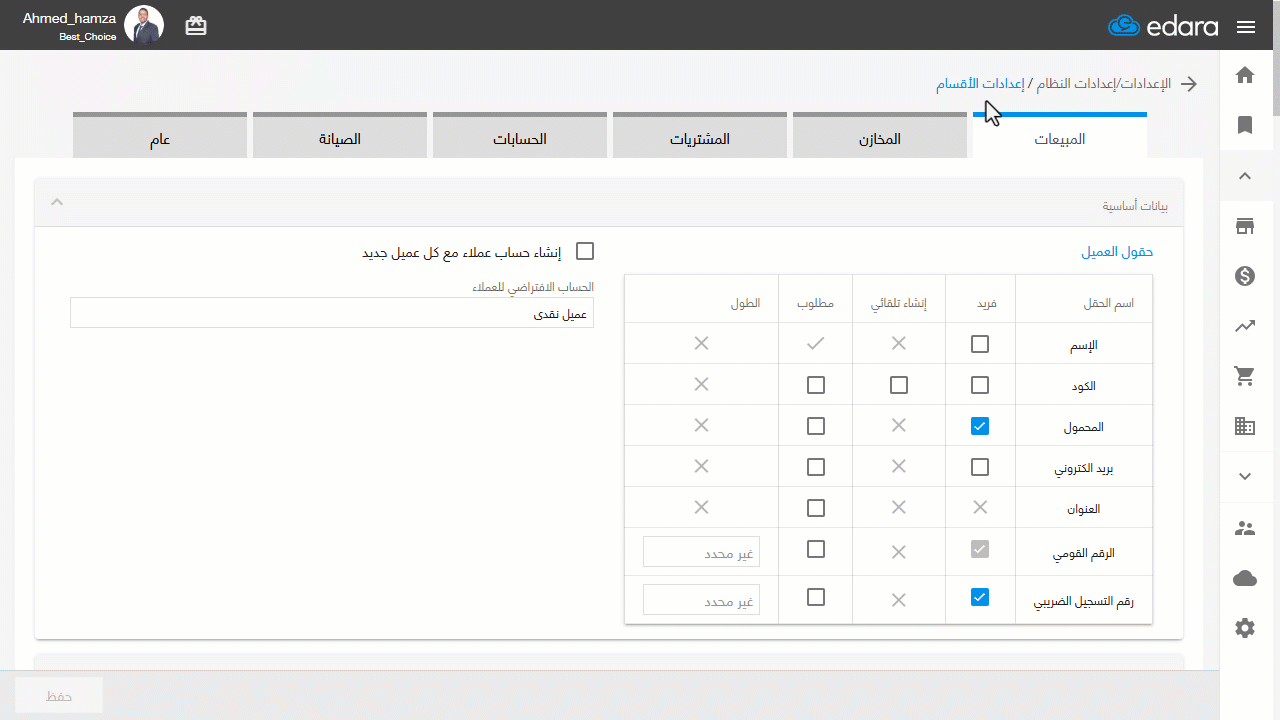Open the عام tab
The image size is (1280, 720).
(160, 135)
